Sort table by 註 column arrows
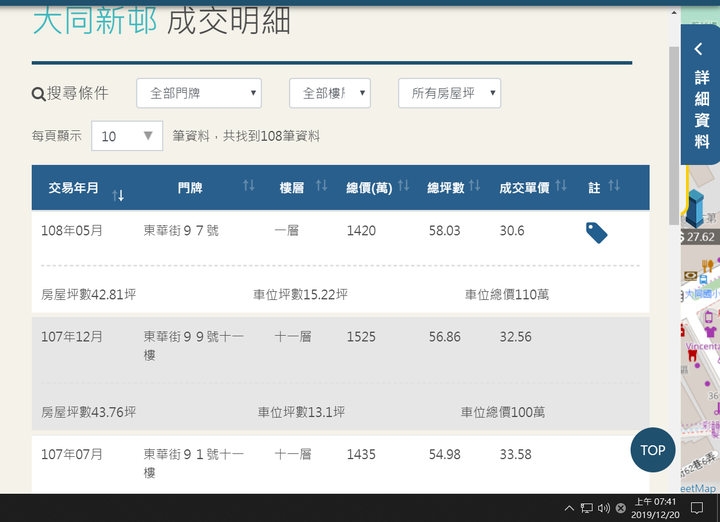The image size is (720, 522). (614, 185)
